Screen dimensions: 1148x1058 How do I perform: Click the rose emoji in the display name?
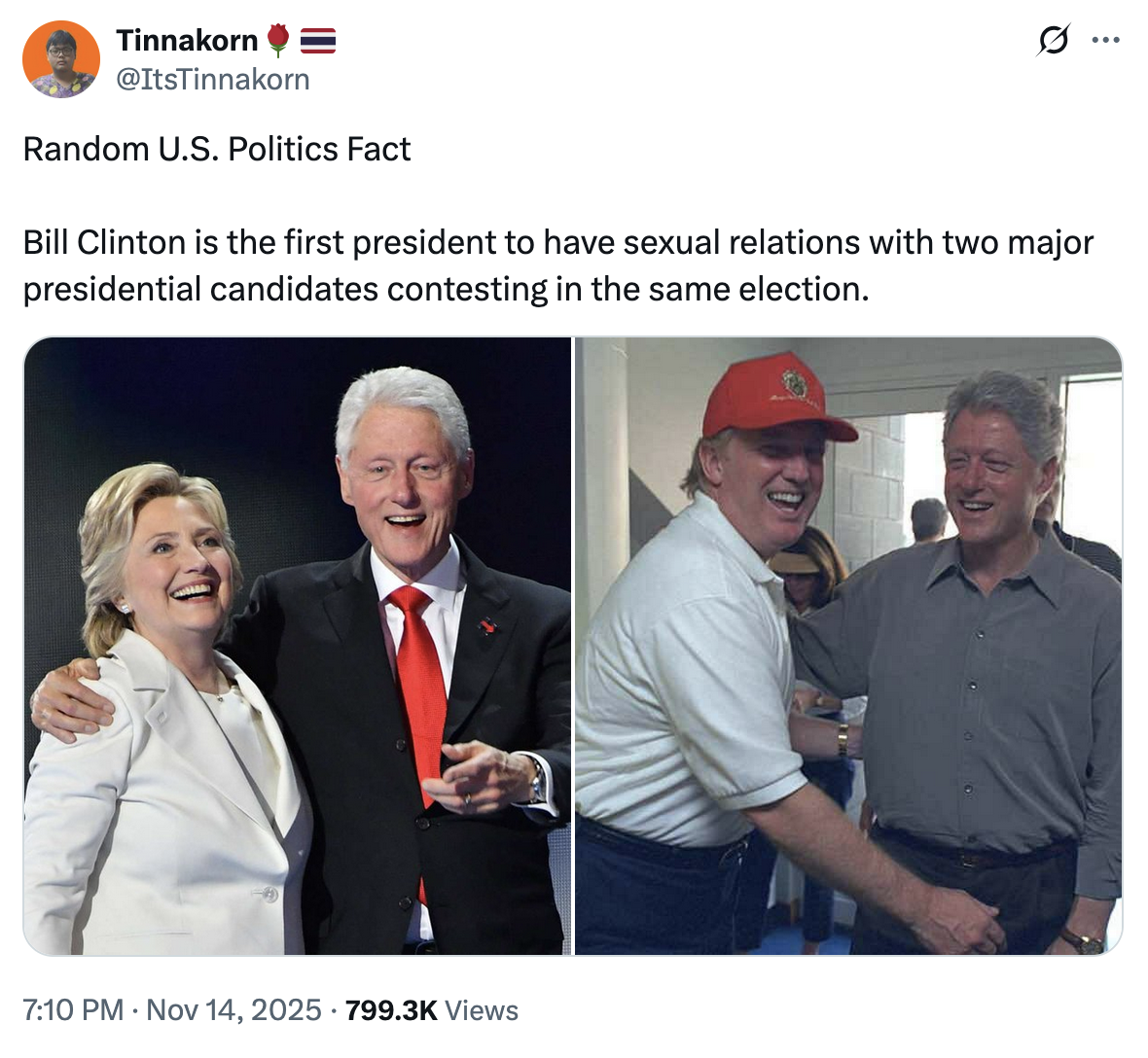point(280,38)
